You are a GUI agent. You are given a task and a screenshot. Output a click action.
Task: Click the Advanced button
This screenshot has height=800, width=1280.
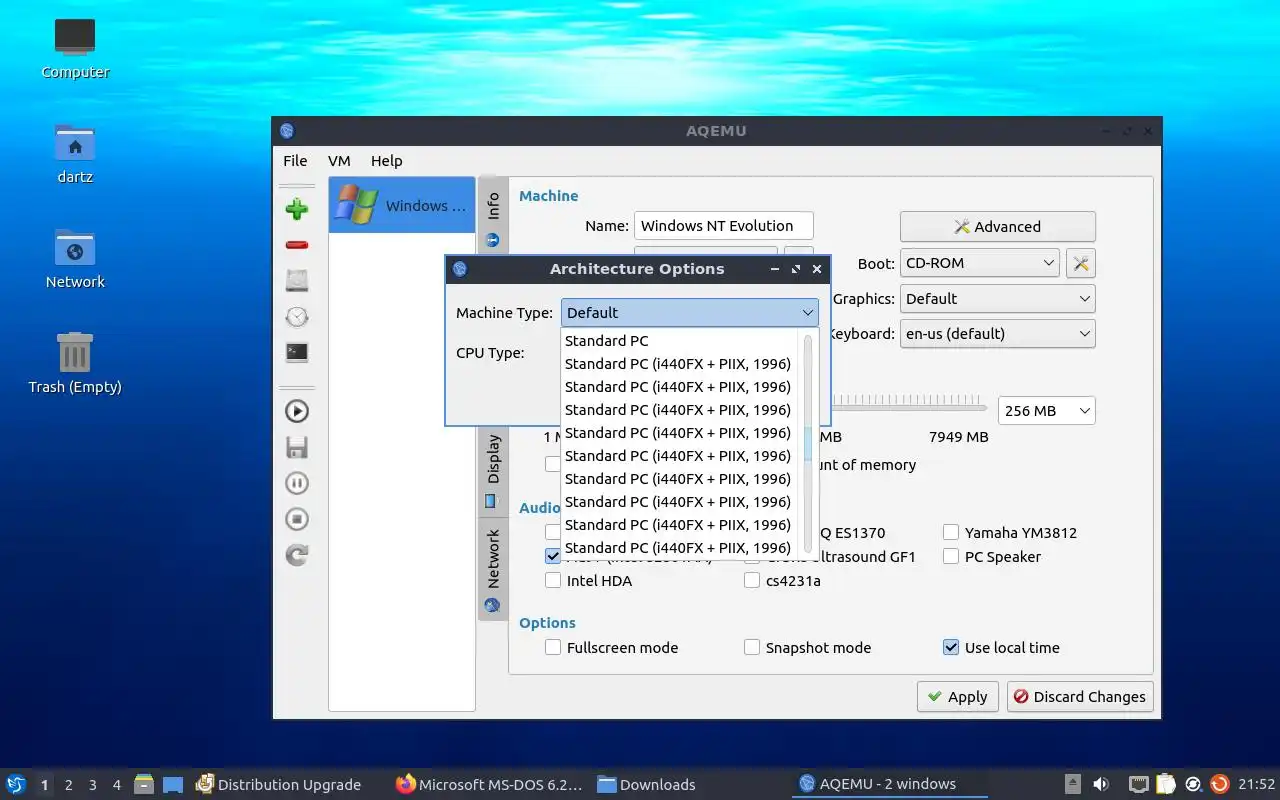coord(997,227)
